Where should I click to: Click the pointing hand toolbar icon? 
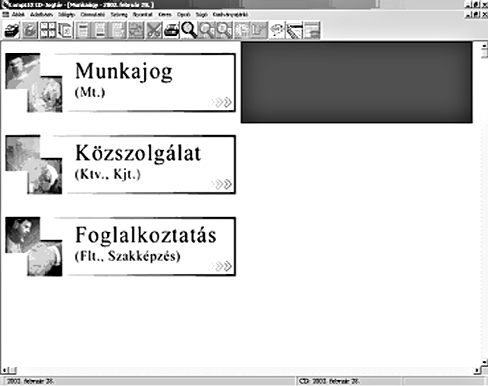(277, 30)
